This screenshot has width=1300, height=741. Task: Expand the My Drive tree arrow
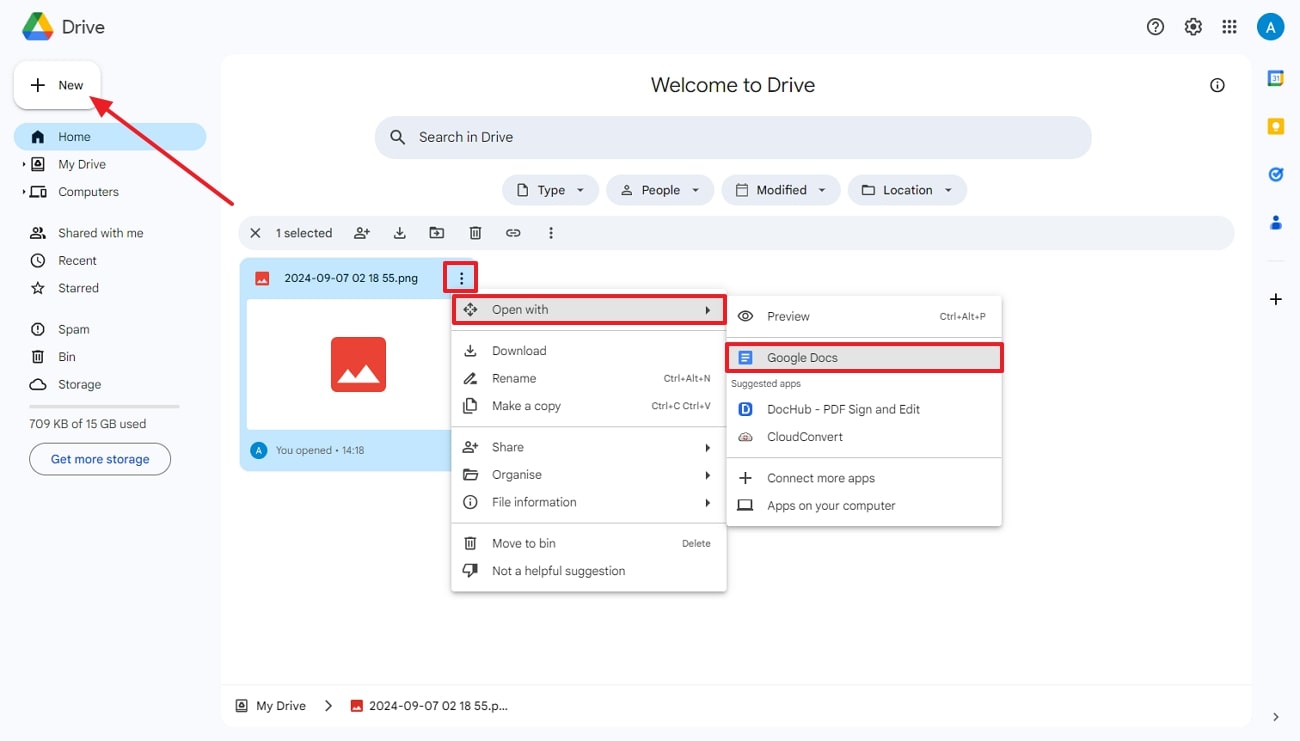click(24, 164)
